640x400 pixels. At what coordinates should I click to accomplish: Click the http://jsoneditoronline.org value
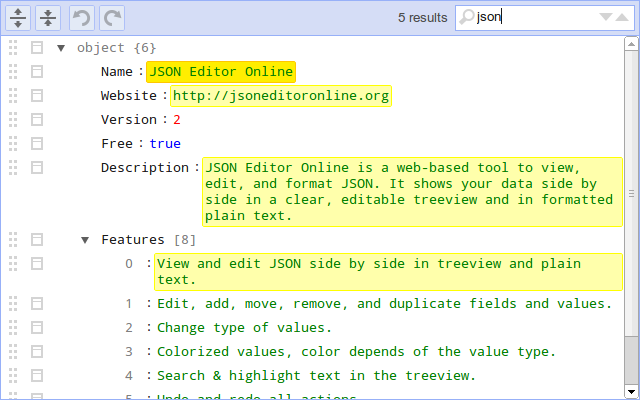281,96
